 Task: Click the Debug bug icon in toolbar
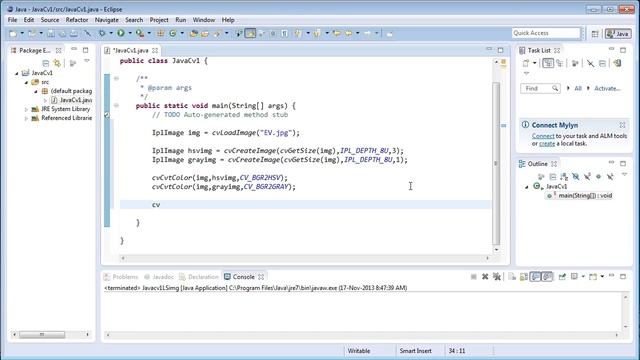click(102, 33)
